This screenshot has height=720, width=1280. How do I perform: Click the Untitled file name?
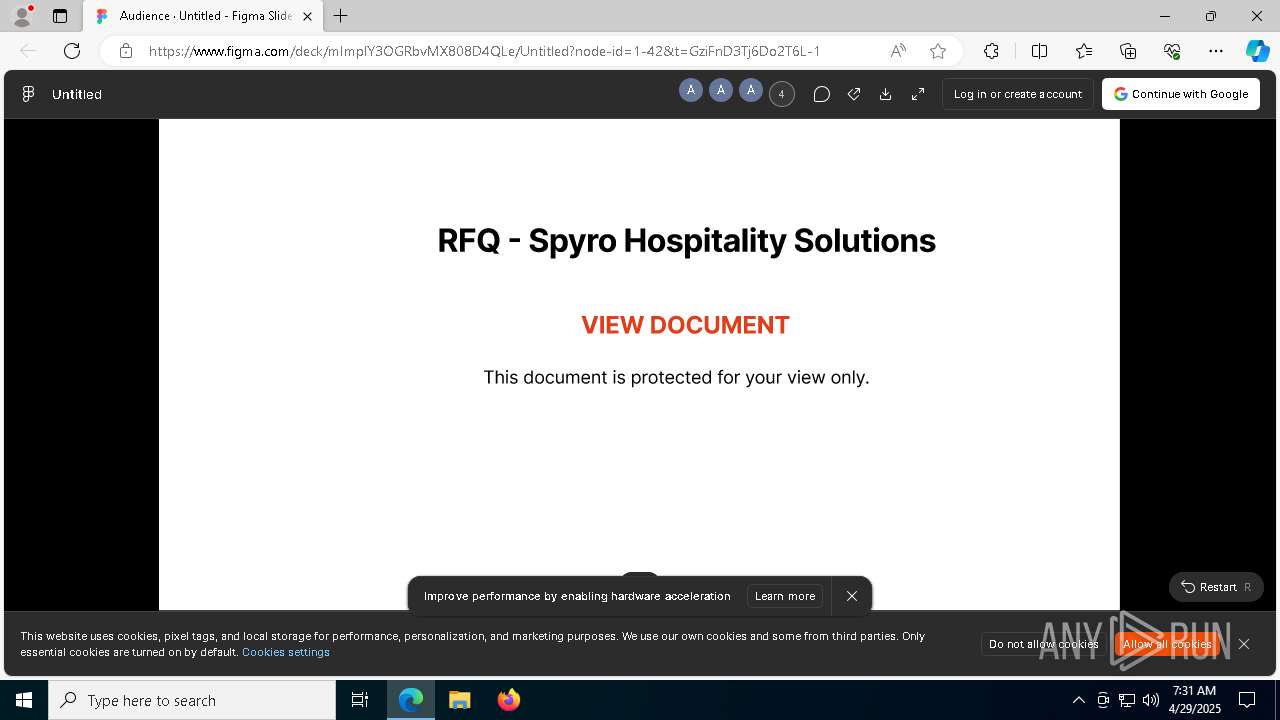click(77, 94)
